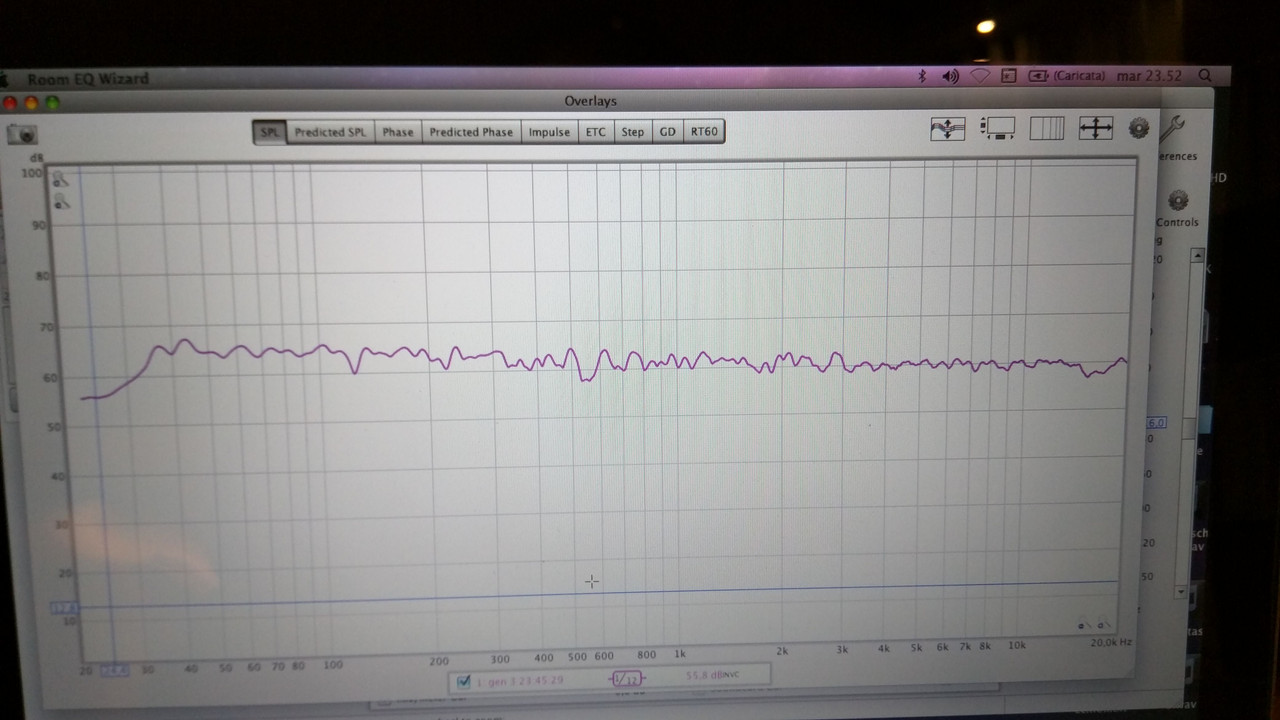Click the Room EQ Wizard menu bar title
The height and width of the screenshot is (720, 1280).
pyautogui.click(x=88, y=79)
